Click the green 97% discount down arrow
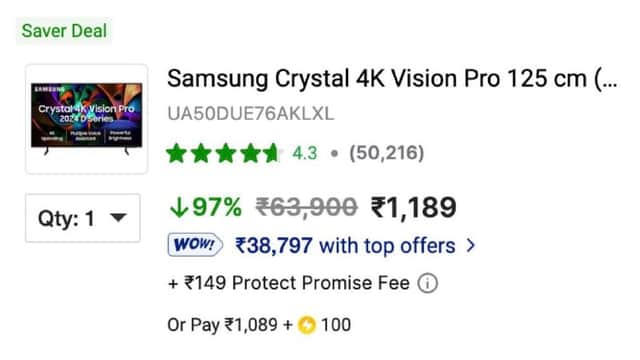Image resolution: width=640 pixels, height=360 pixels. [178, 207]
